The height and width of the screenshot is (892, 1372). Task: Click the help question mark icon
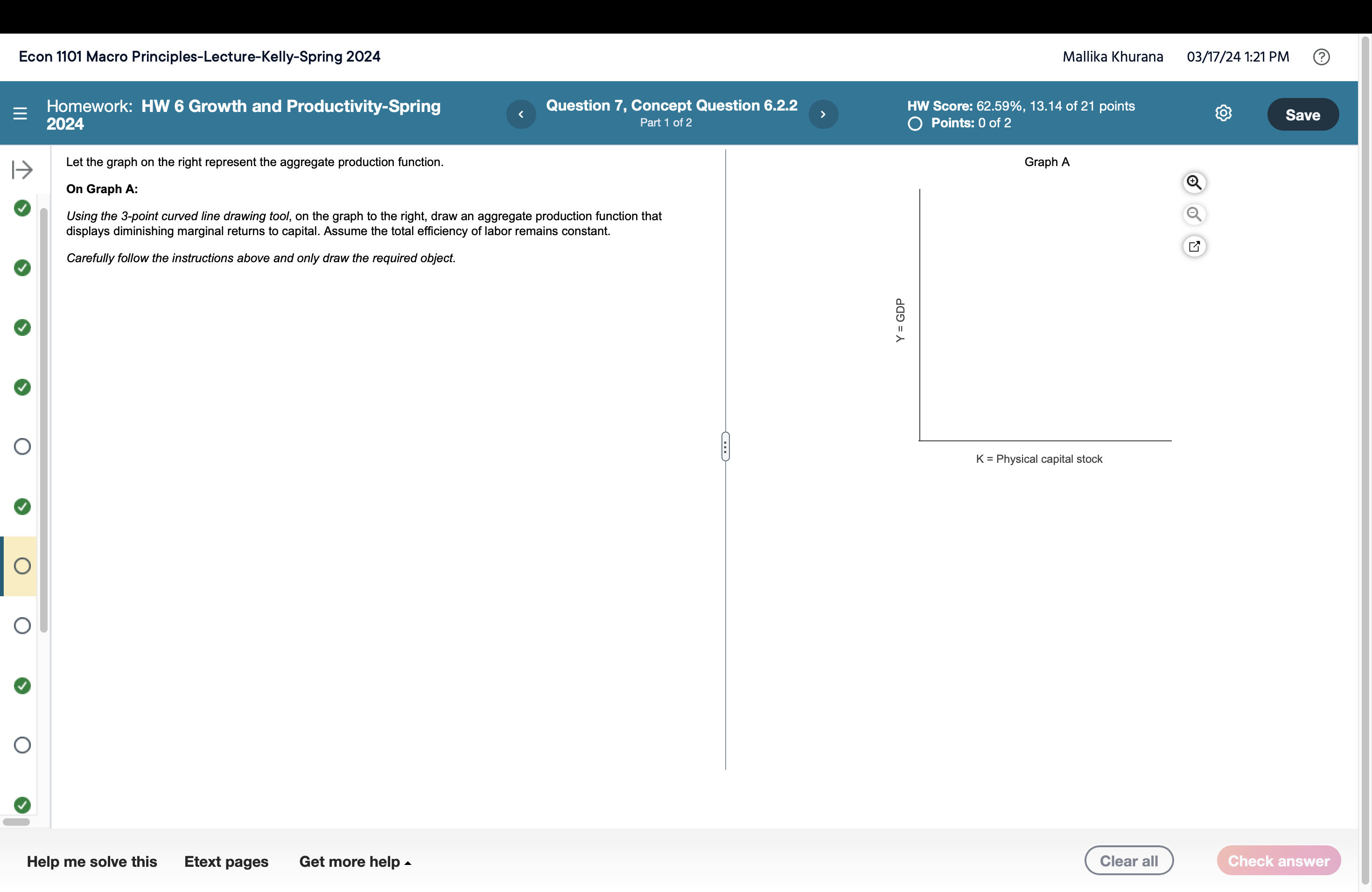tap(1321, 56)
